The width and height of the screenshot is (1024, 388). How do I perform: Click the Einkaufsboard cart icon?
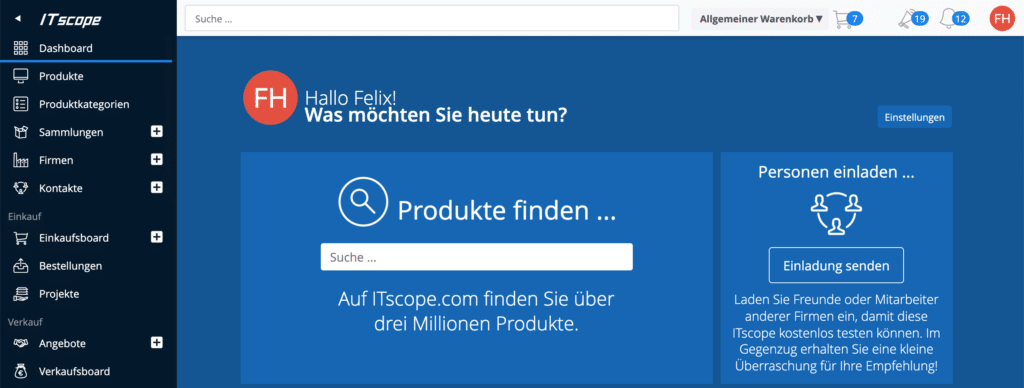click(x=20, y=238)
